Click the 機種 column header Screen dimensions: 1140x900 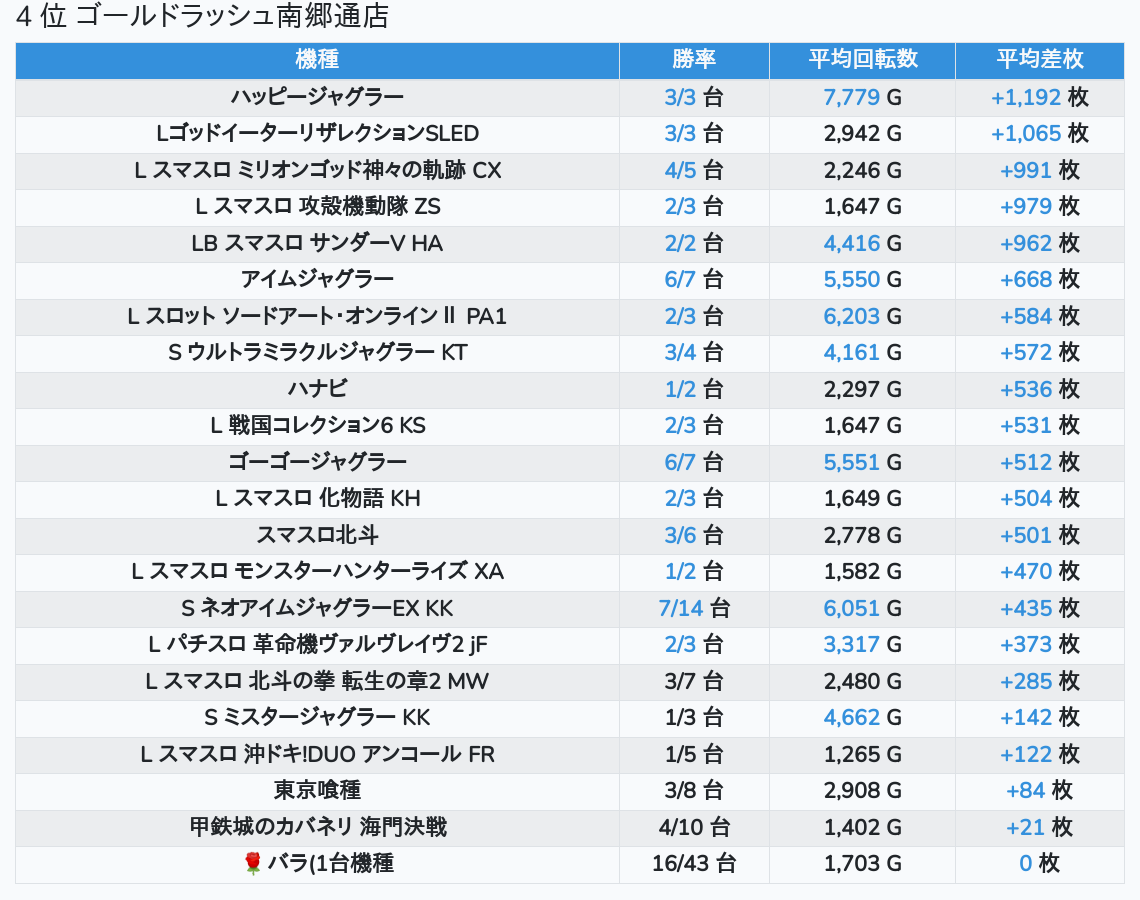(x=317, y=60)
